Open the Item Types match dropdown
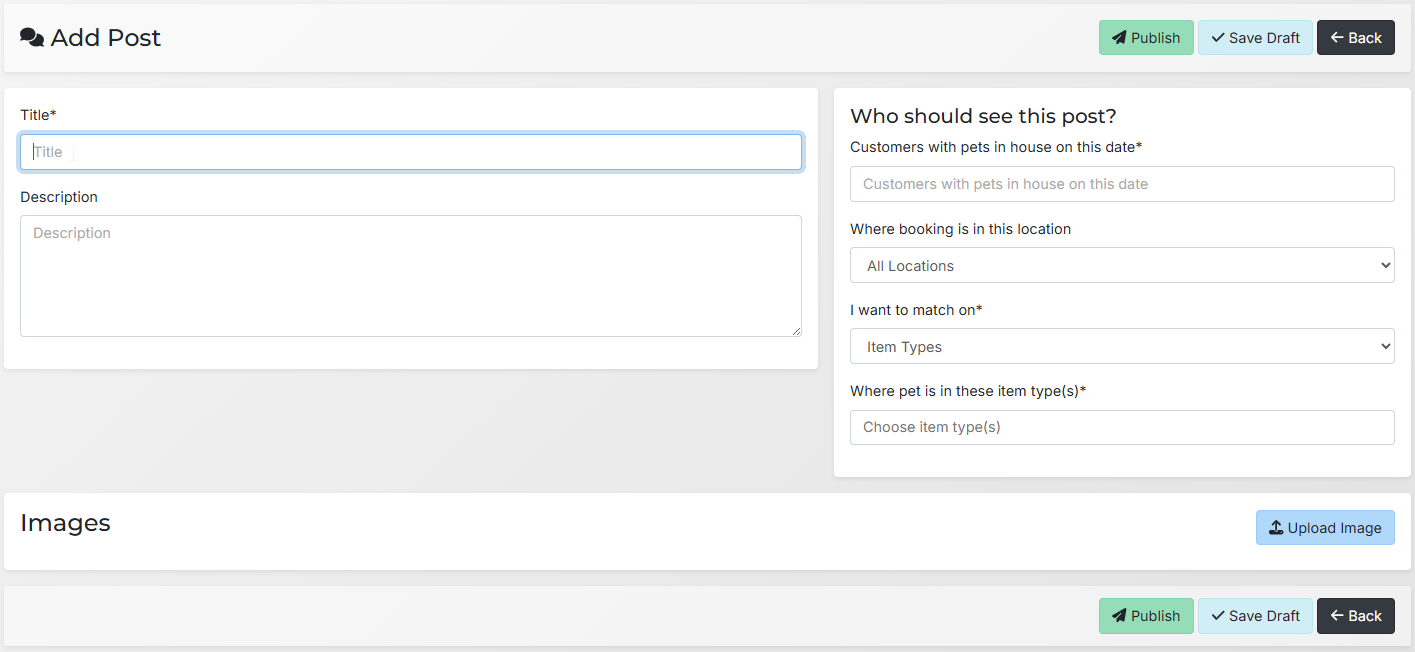 1122,346
